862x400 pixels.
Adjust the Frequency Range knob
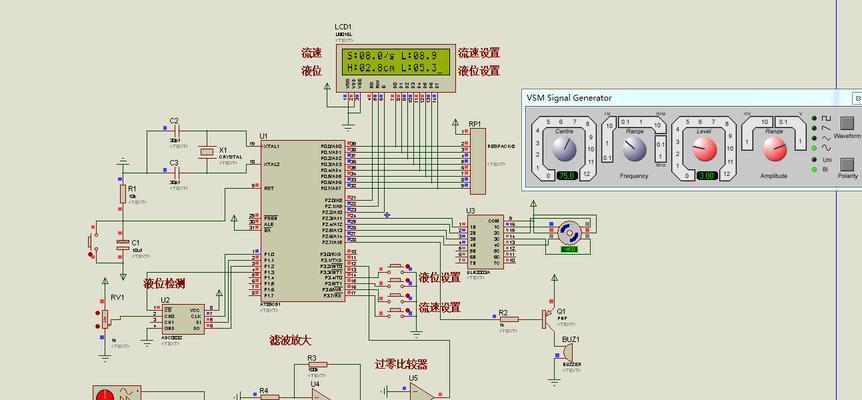tap(634, 148)
